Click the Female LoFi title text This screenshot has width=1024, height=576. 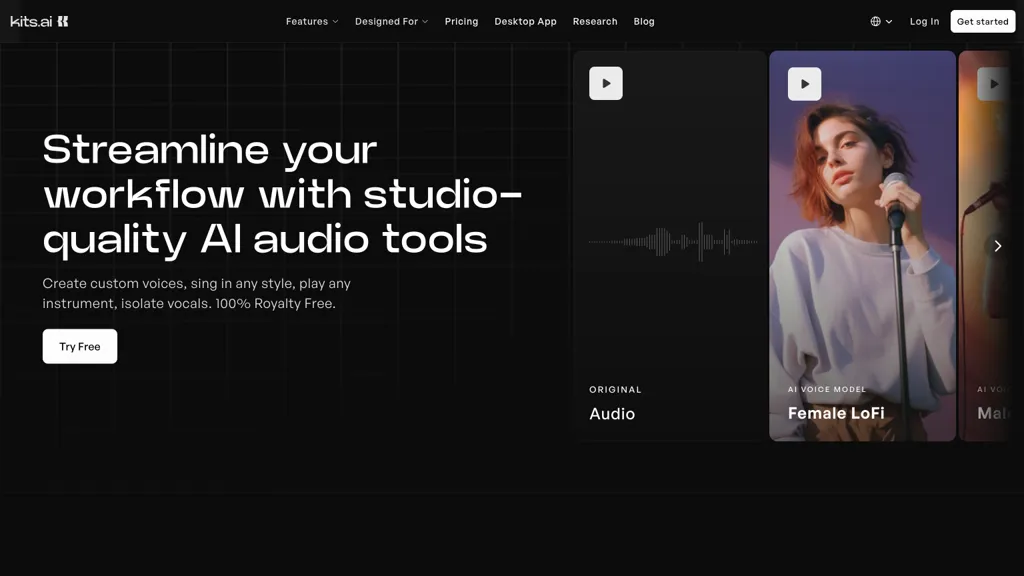tap(836, 413)
